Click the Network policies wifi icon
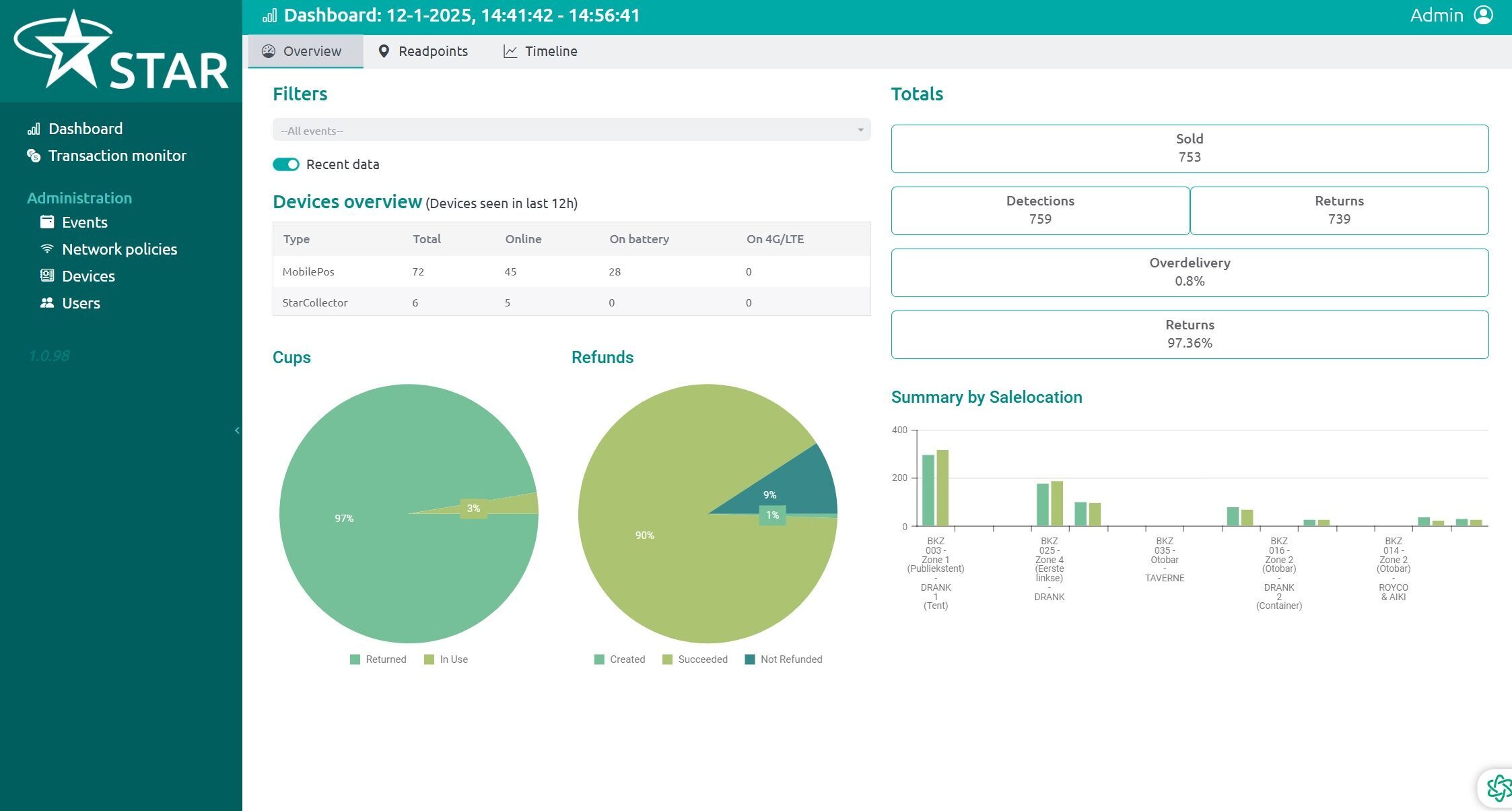This screenshot has height=811, width=1512. [x=47, y=249]
